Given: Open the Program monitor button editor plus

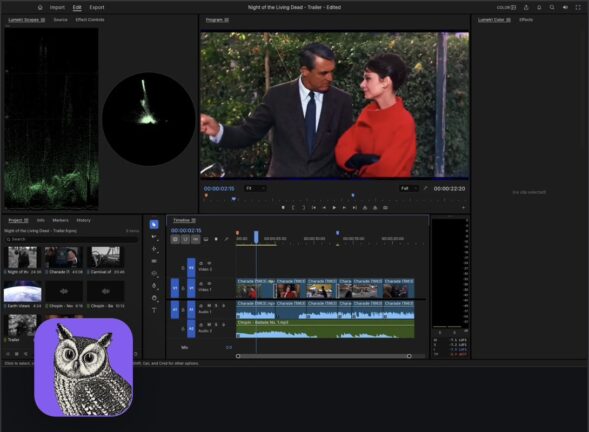Looking at the screenshot, I should click(463, 207).
